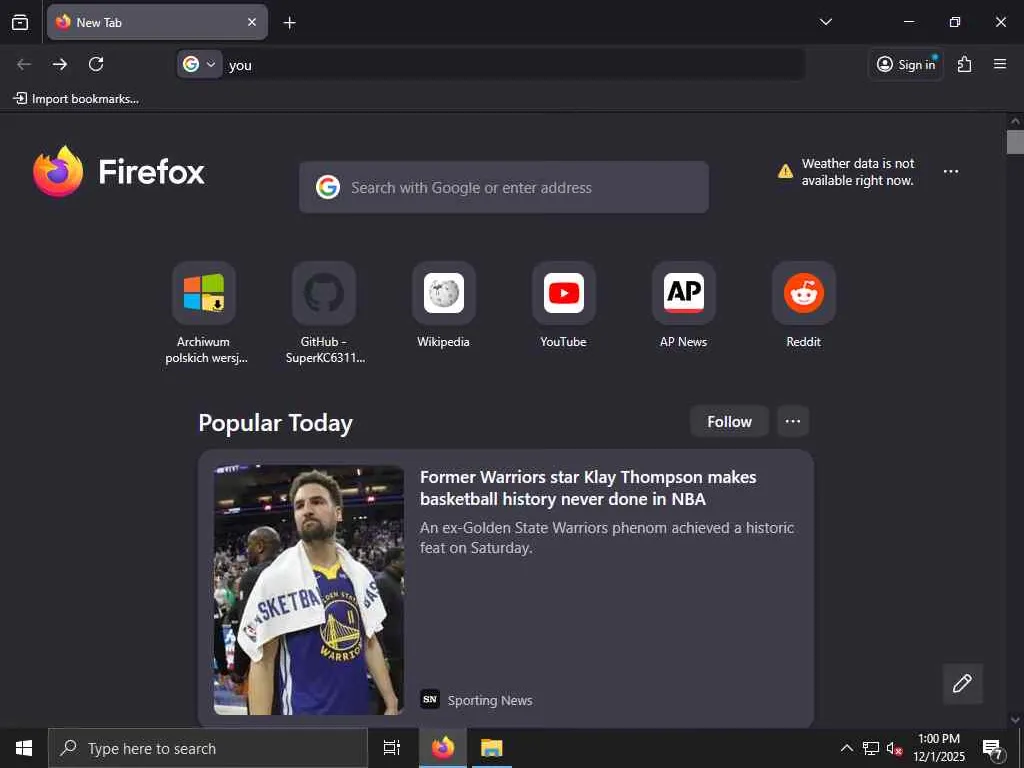Close the New Tab tab
This screenshot has width=1024, height=768.
click(251, 22)
